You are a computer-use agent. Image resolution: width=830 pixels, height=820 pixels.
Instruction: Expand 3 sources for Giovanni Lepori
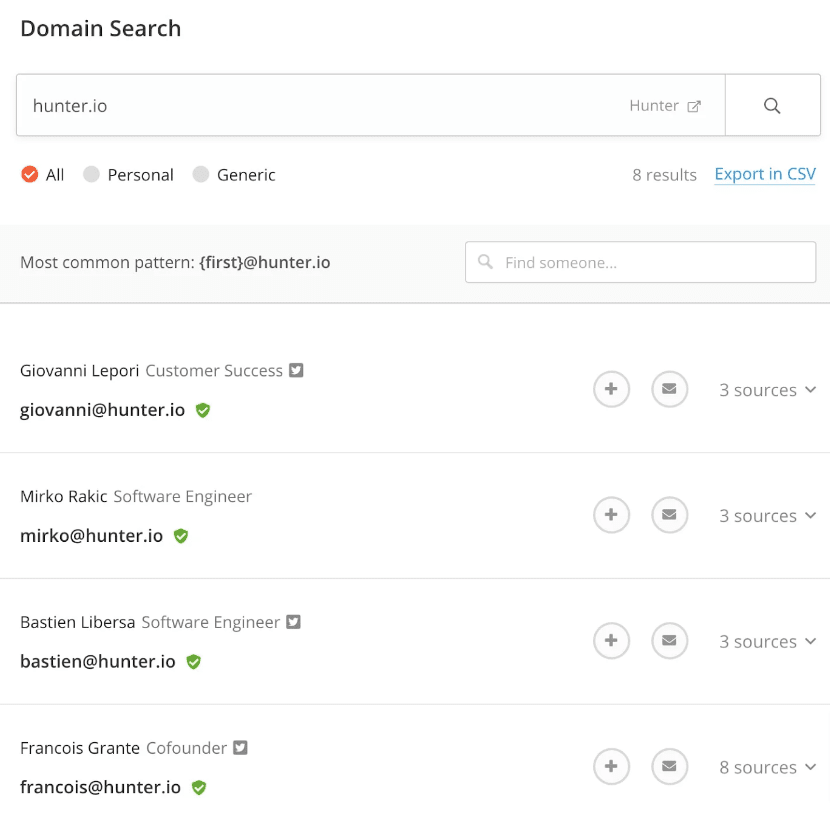pos(767,390)
